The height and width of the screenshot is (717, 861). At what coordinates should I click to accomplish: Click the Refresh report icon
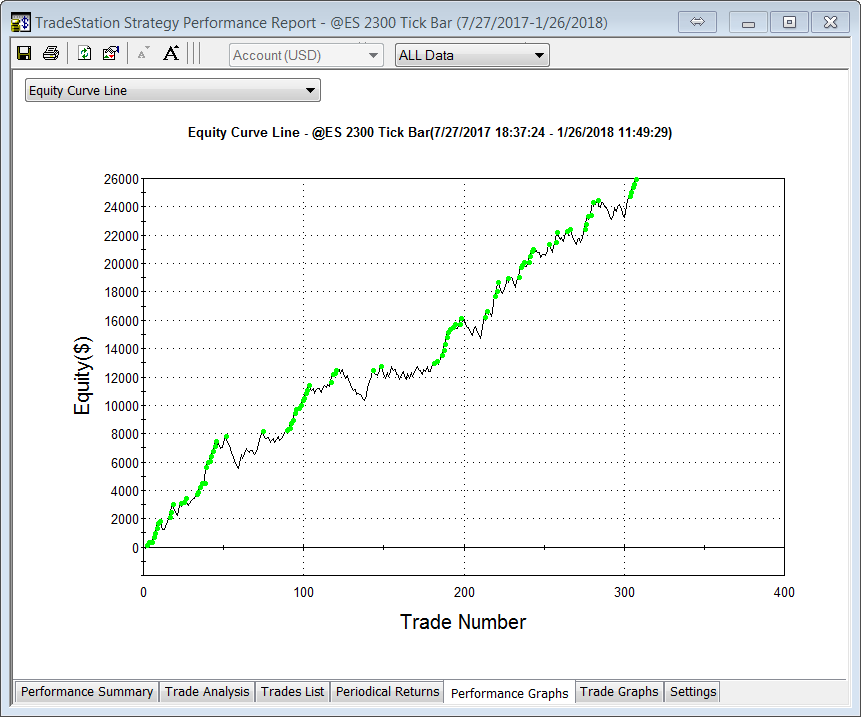85,54
